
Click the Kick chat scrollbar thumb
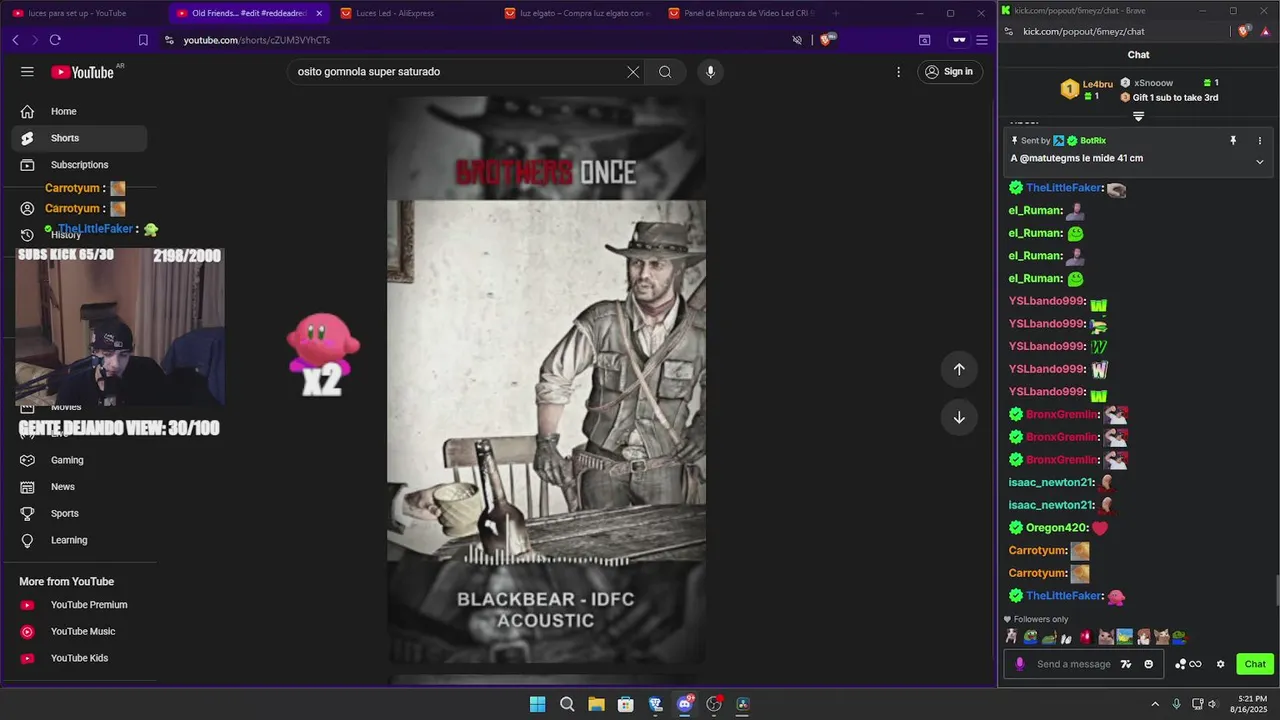[1275, 591]
